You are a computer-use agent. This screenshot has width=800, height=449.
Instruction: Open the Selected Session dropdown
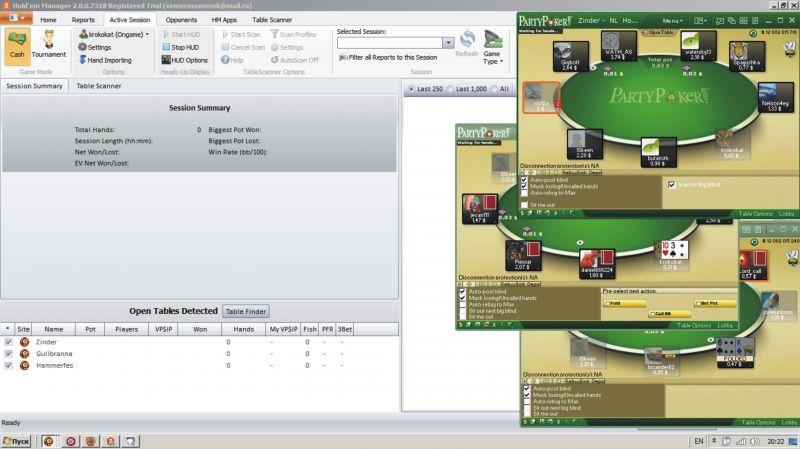pyautogui.click(x=448, y=43)
